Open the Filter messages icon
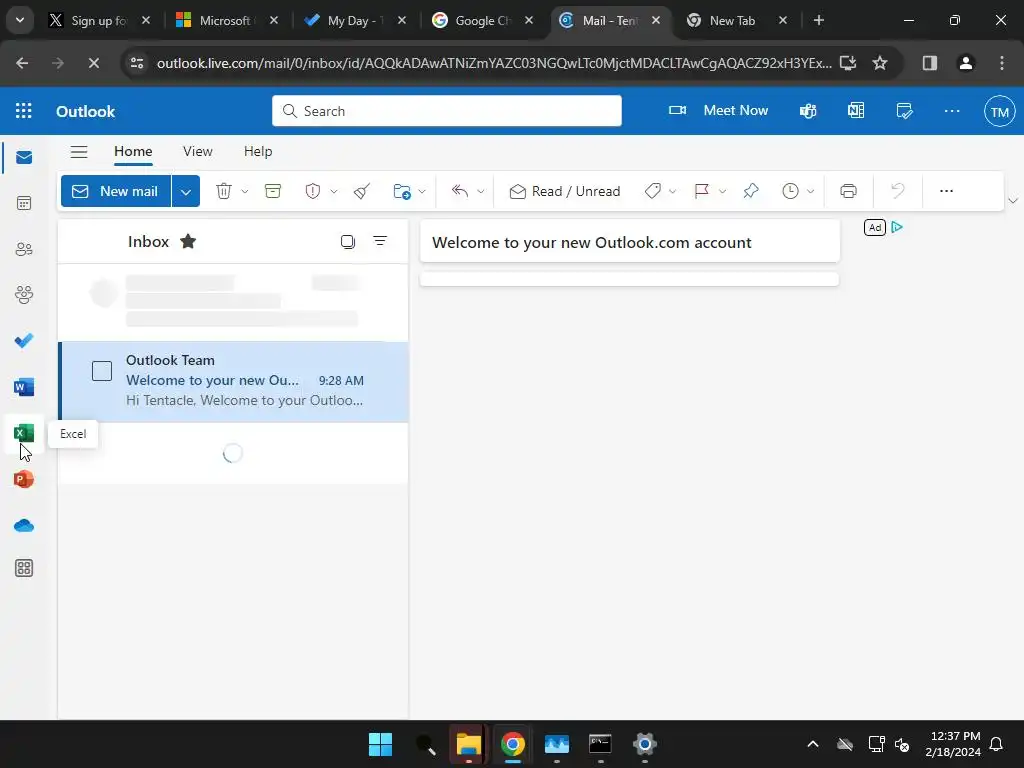Viewport: 1024px width, 768px height. [x=380, y=242]
